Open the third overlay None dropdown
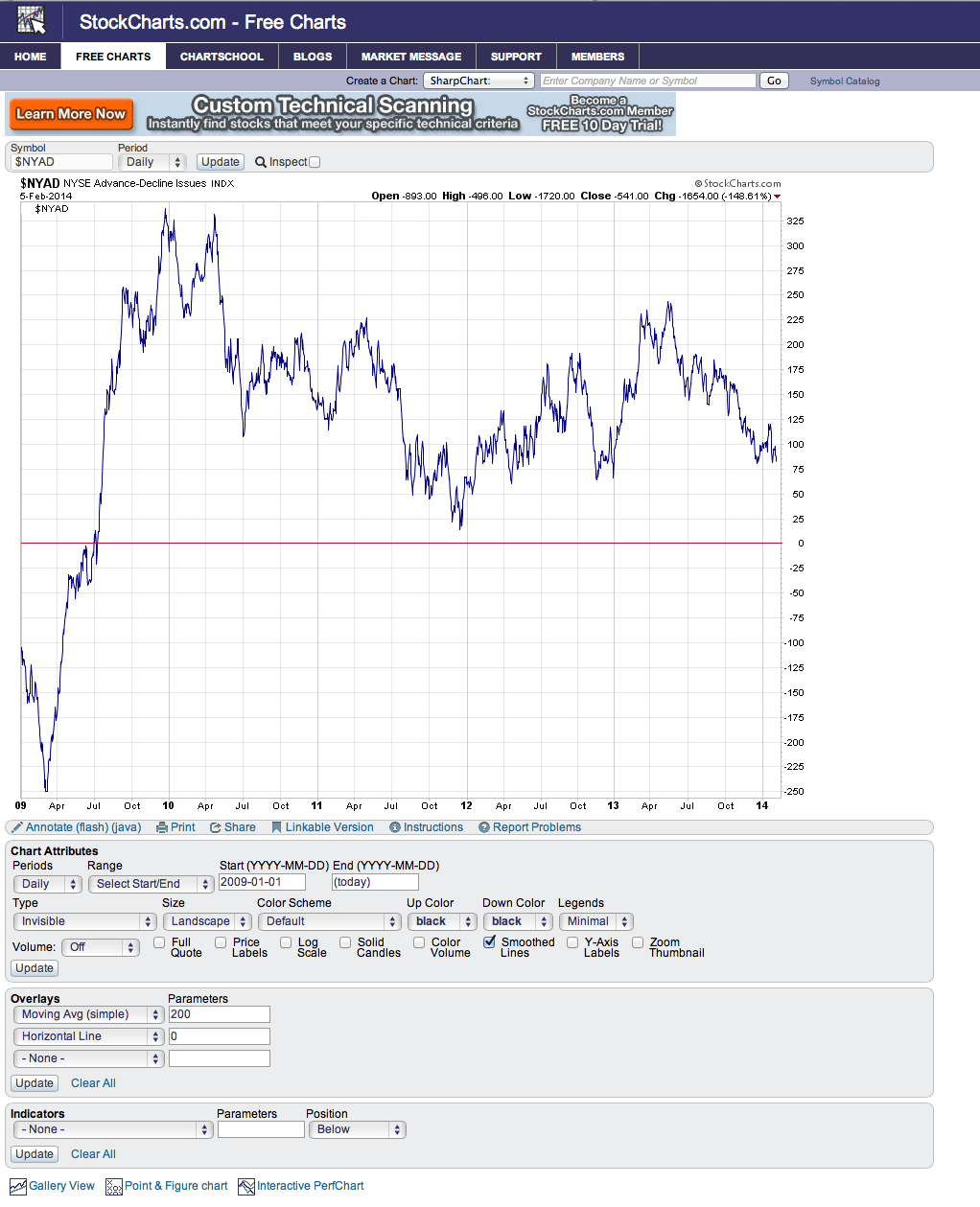The image size is (980, 1207). 88,1058
